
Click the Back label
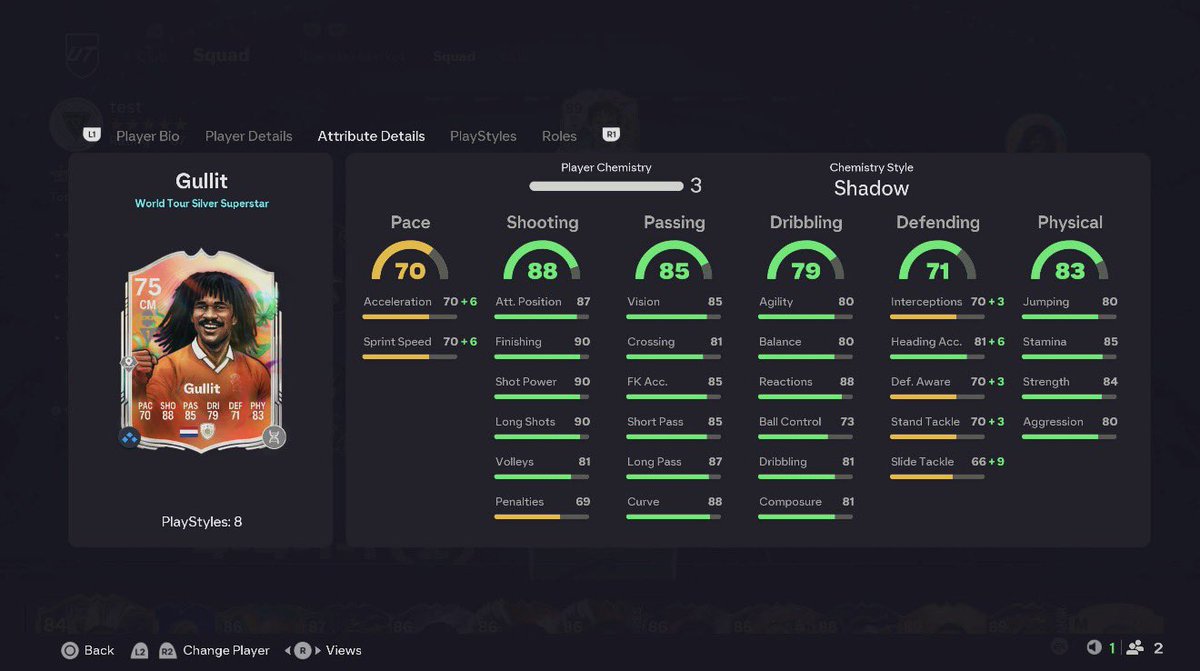tap(99, 650)
